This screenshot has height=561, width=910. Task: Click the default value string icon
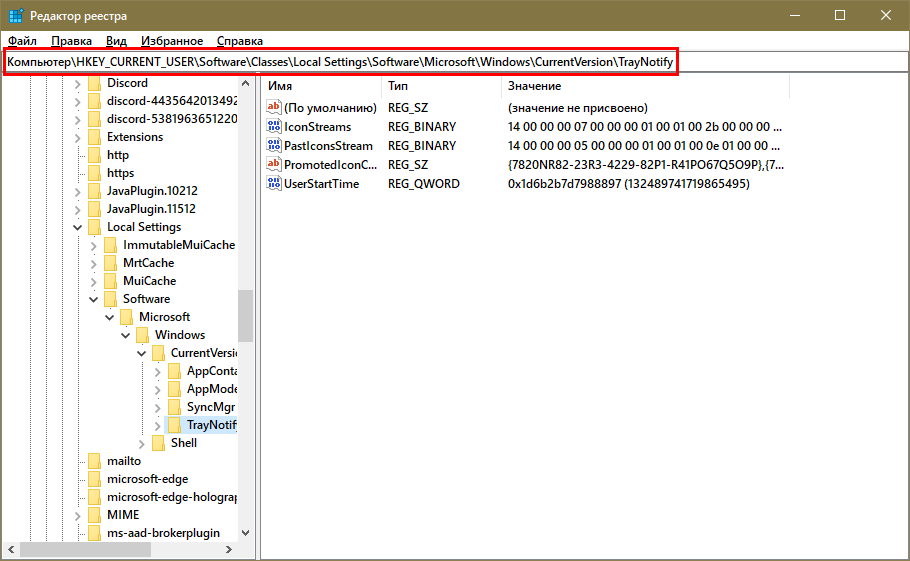click(x=274, y=108)
